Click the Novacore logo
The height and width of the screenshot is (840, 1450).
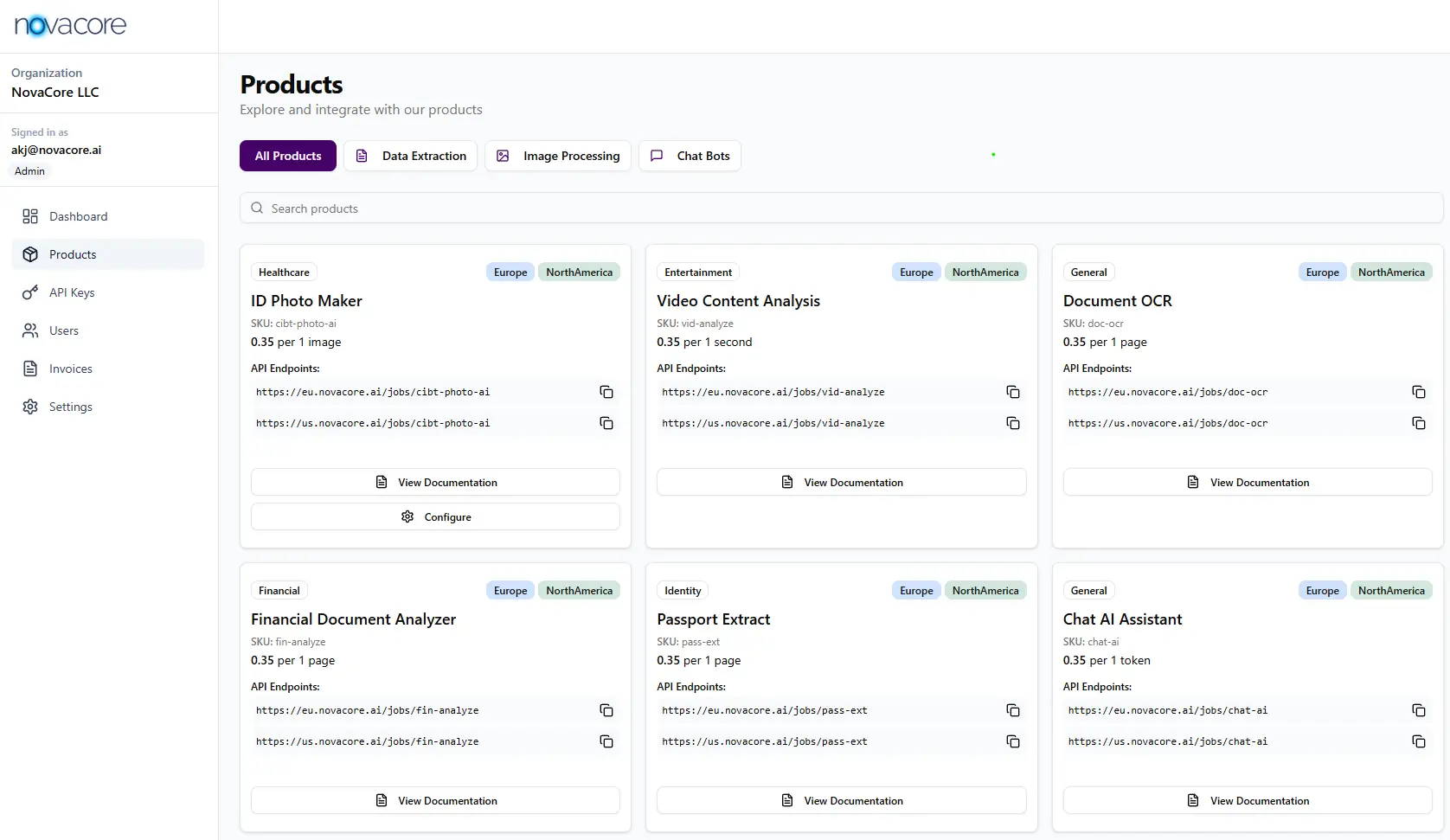[69, 25]
